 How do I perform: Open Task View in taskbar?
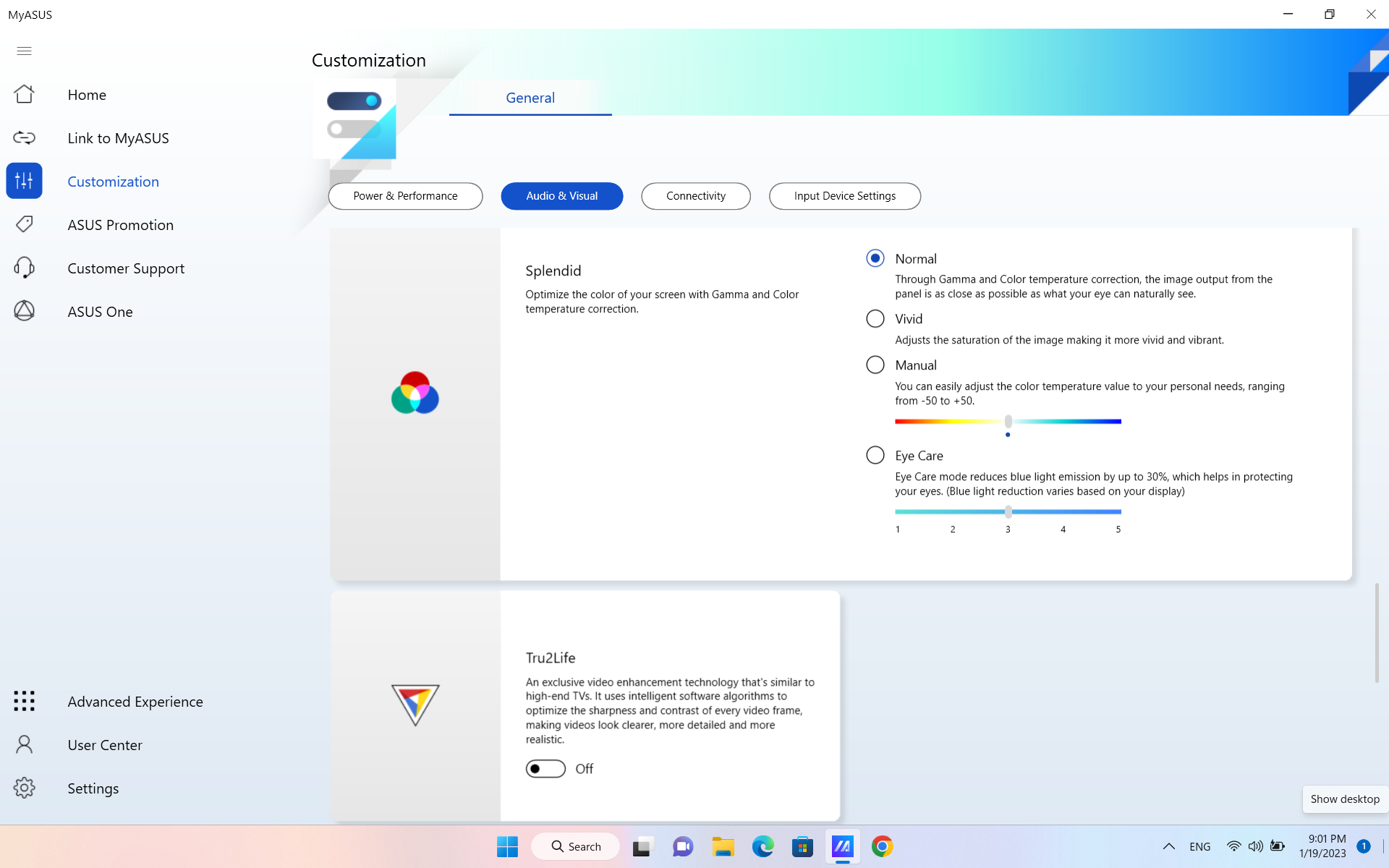click(x=642, y=846)
